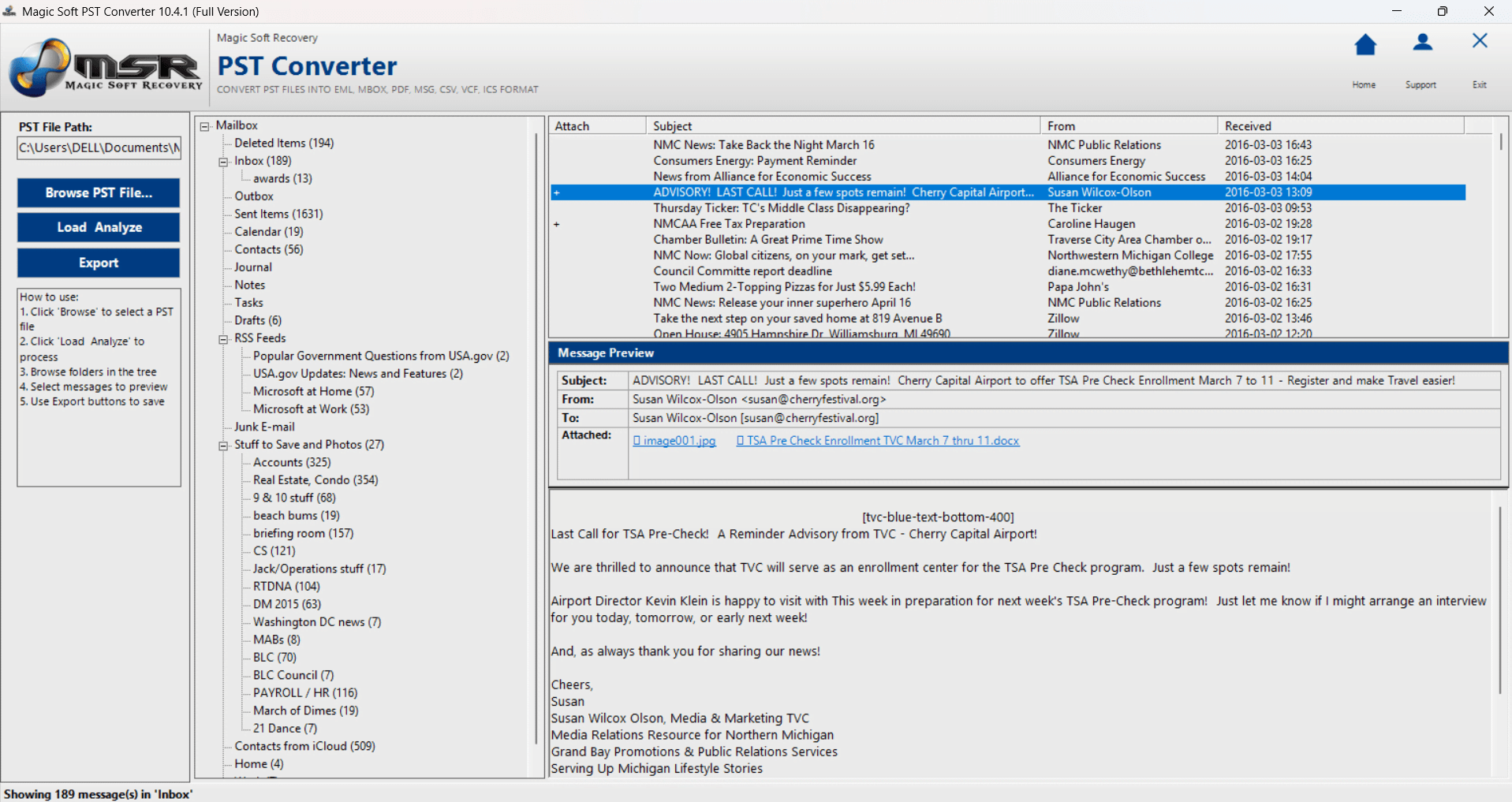Select Council Committe report deadline message

(x=1008, y=271)
